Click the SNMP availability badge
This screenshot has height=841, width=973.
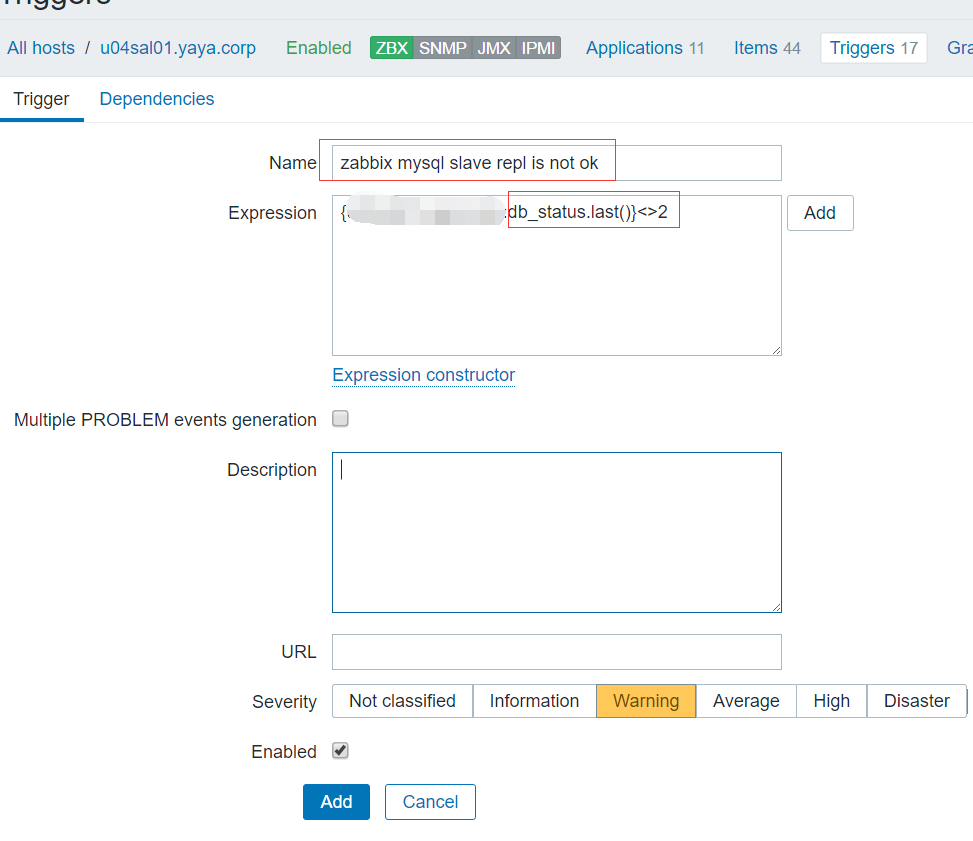442,48
